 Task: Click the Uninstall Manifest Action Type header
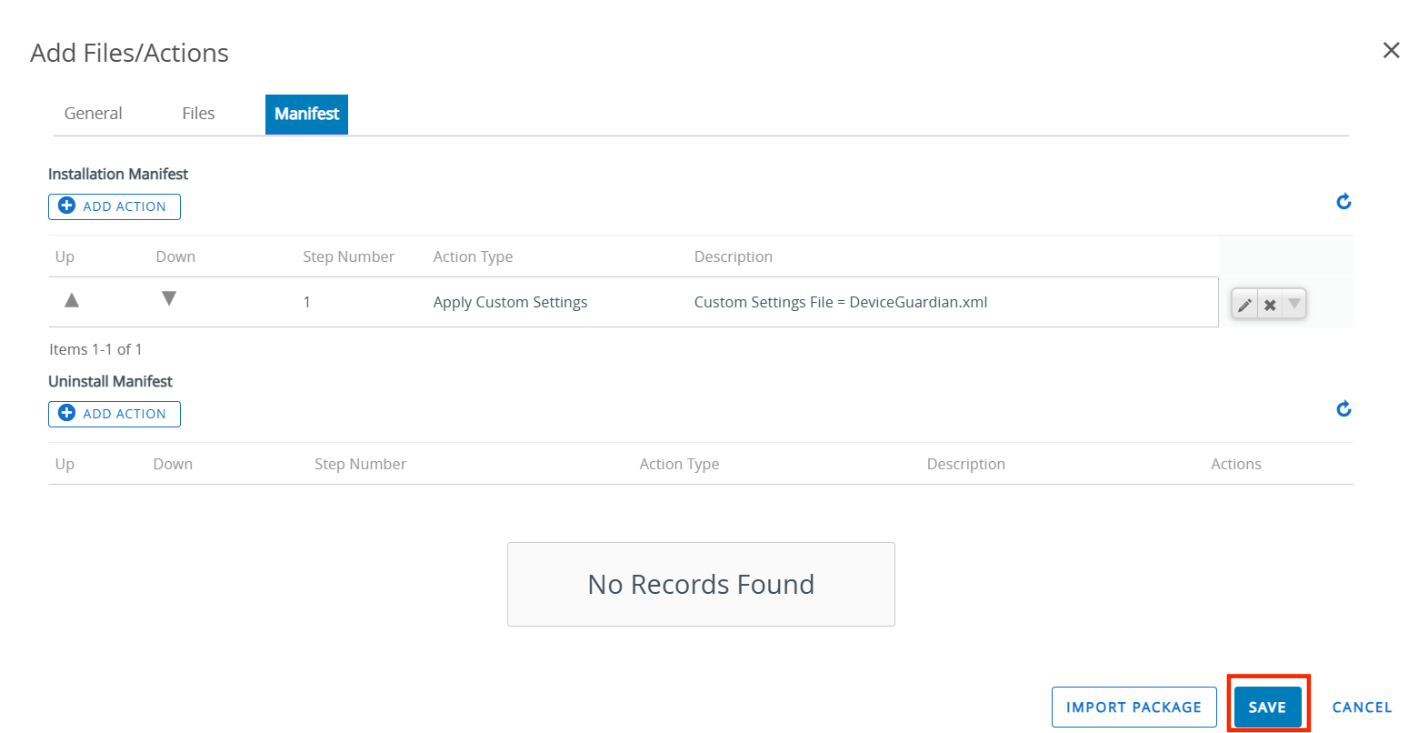[679, 464]
